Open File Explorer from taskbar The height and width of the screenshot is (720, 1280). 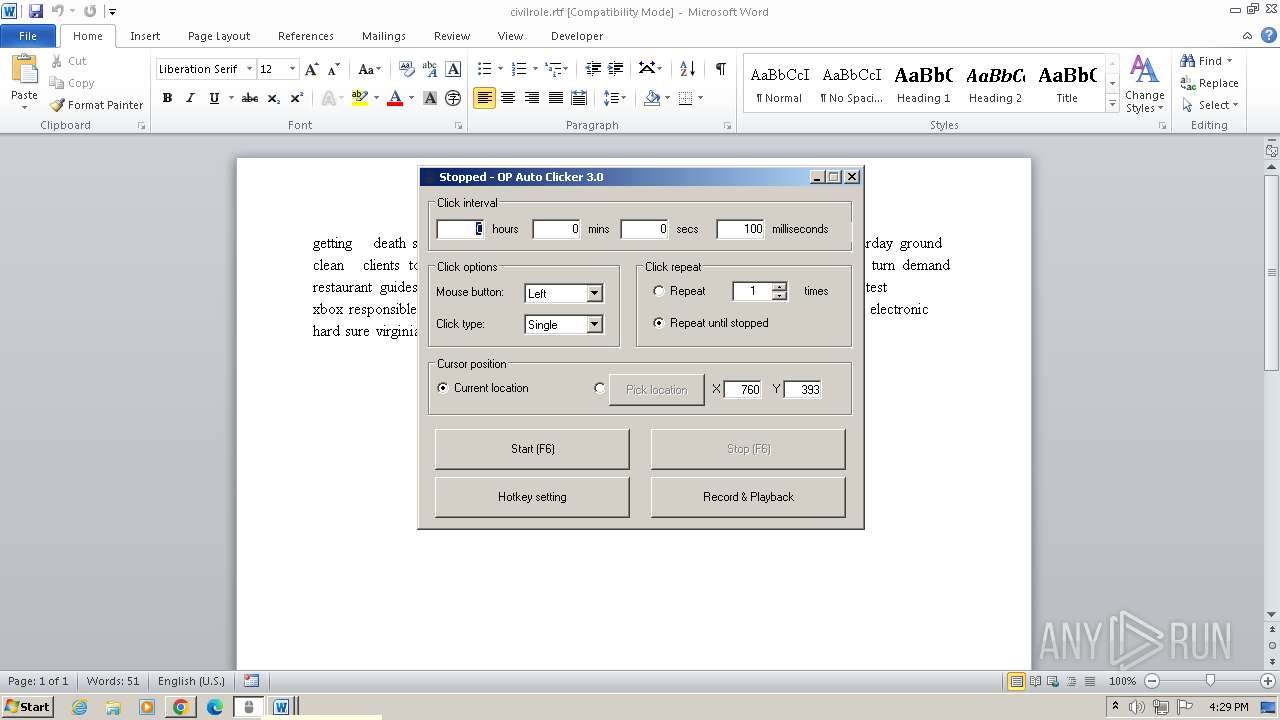click(x=113, y=707)
